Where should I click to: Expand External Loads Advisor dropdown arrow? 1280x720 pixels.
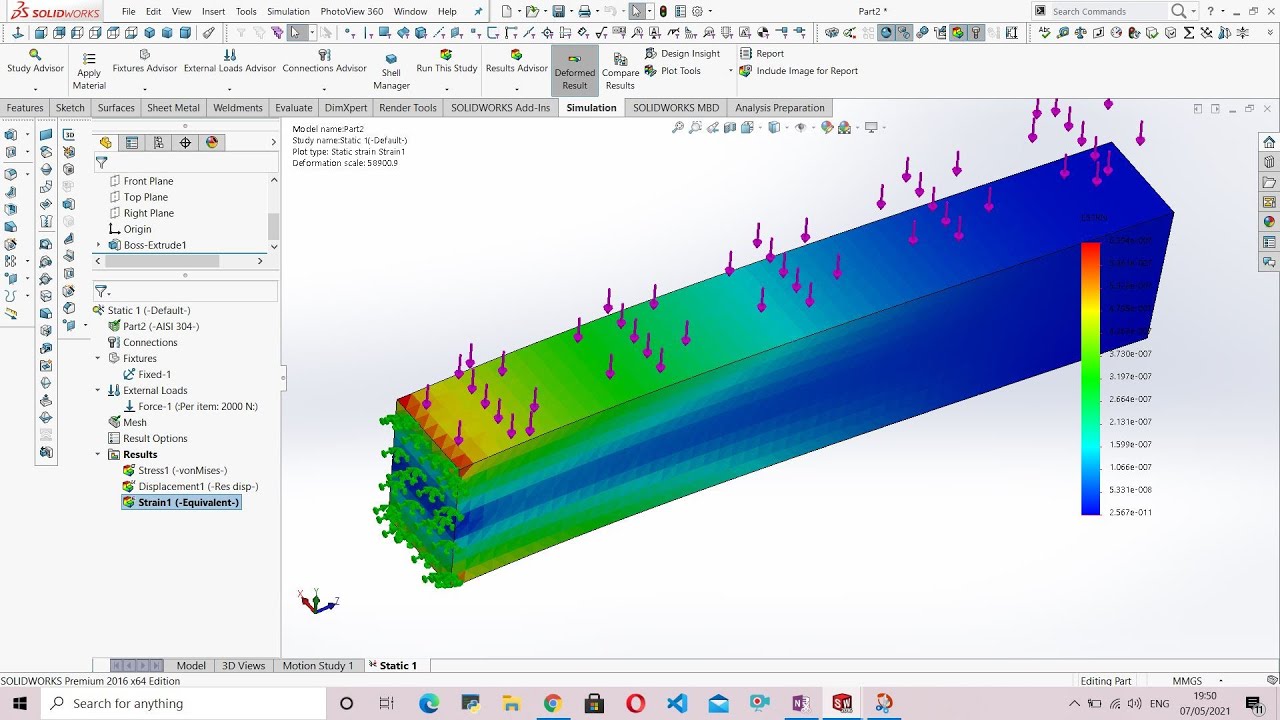click(x=230, y=88)
